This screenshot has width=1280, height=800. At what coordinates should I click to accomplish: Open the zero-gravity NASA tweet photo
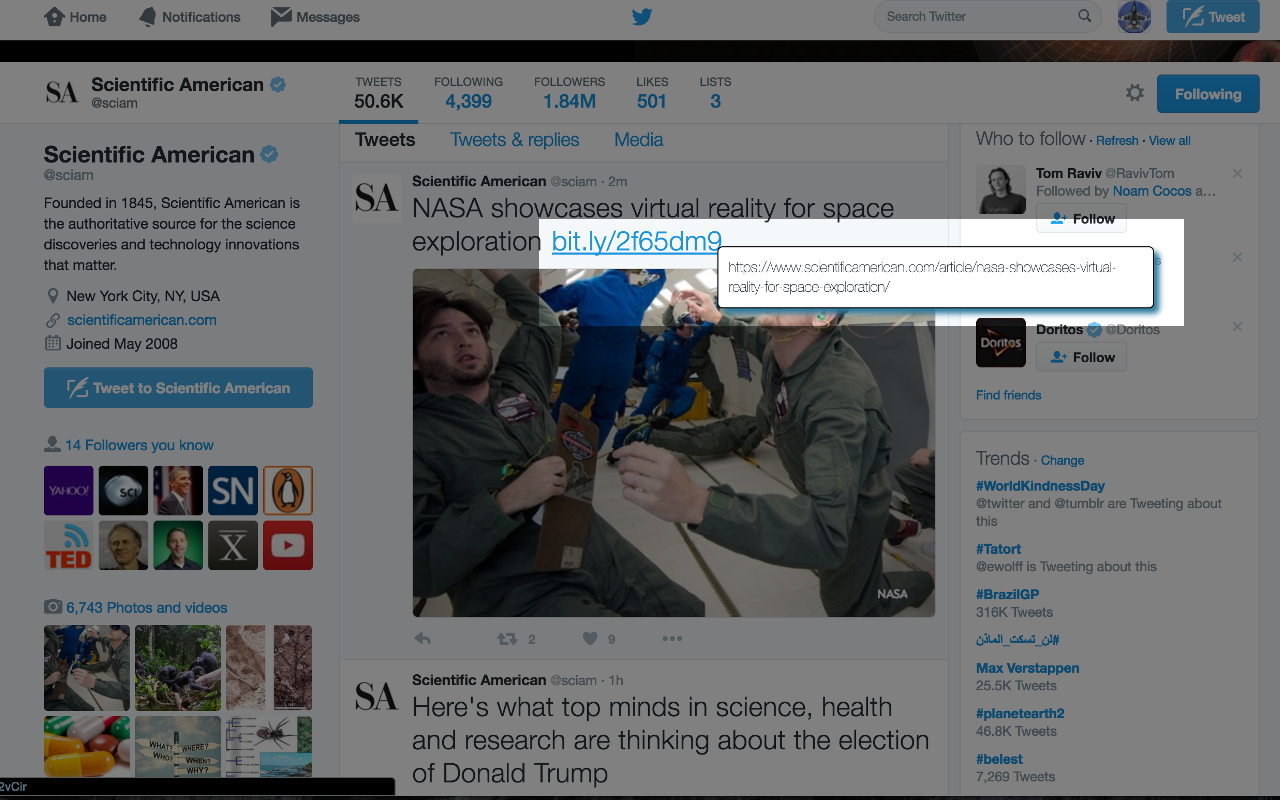click(x=674, y=442)
